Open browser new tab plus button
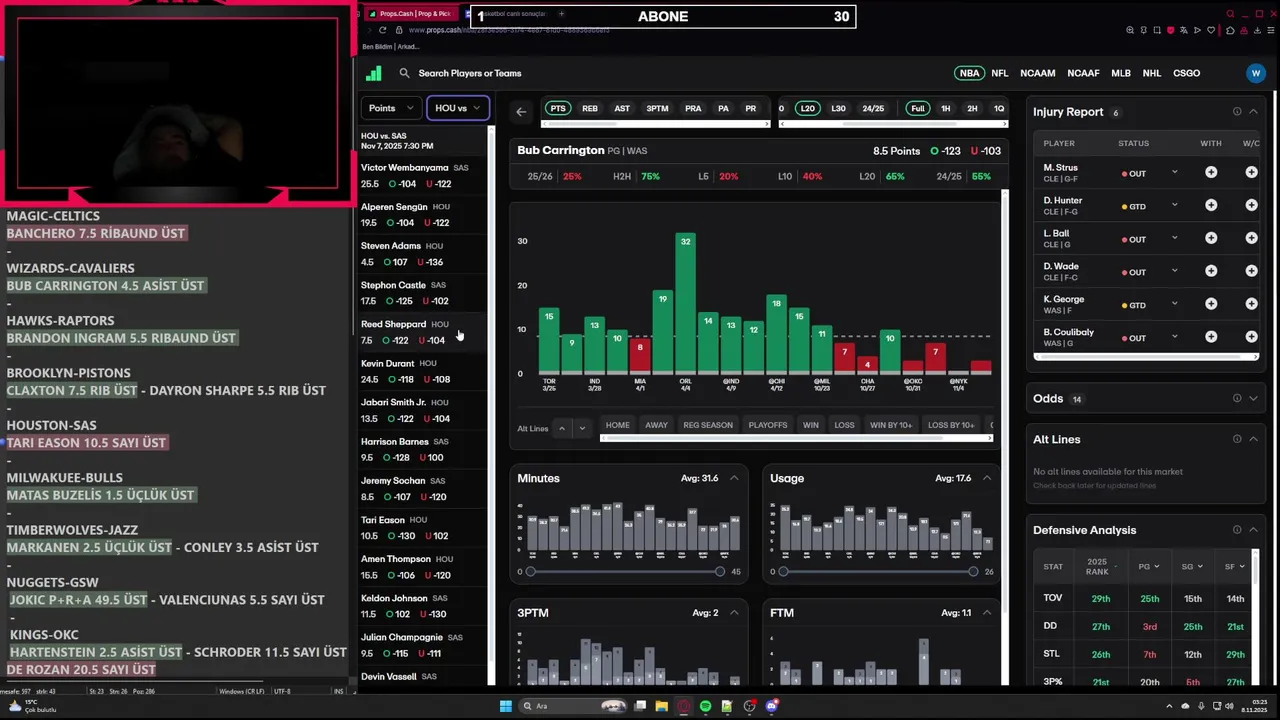The width and height of the screenshot is (1280, 720). tap(561, 14)
